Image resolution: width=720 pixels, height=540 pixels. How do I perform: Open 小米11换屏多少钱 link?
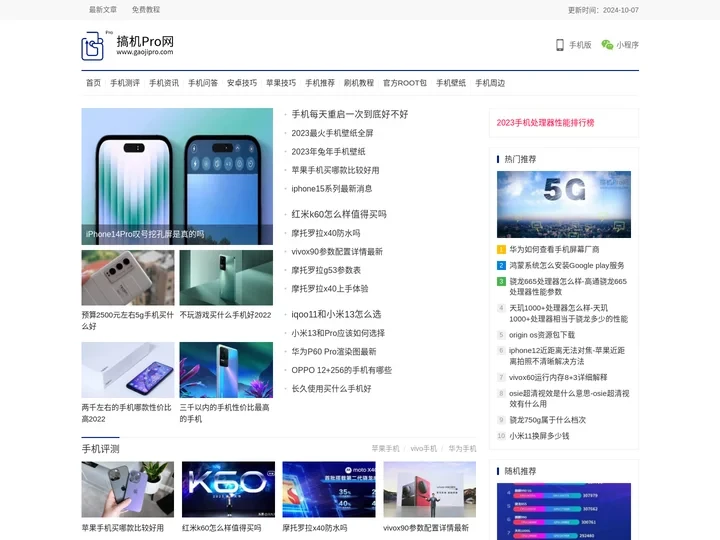point(539,436)
